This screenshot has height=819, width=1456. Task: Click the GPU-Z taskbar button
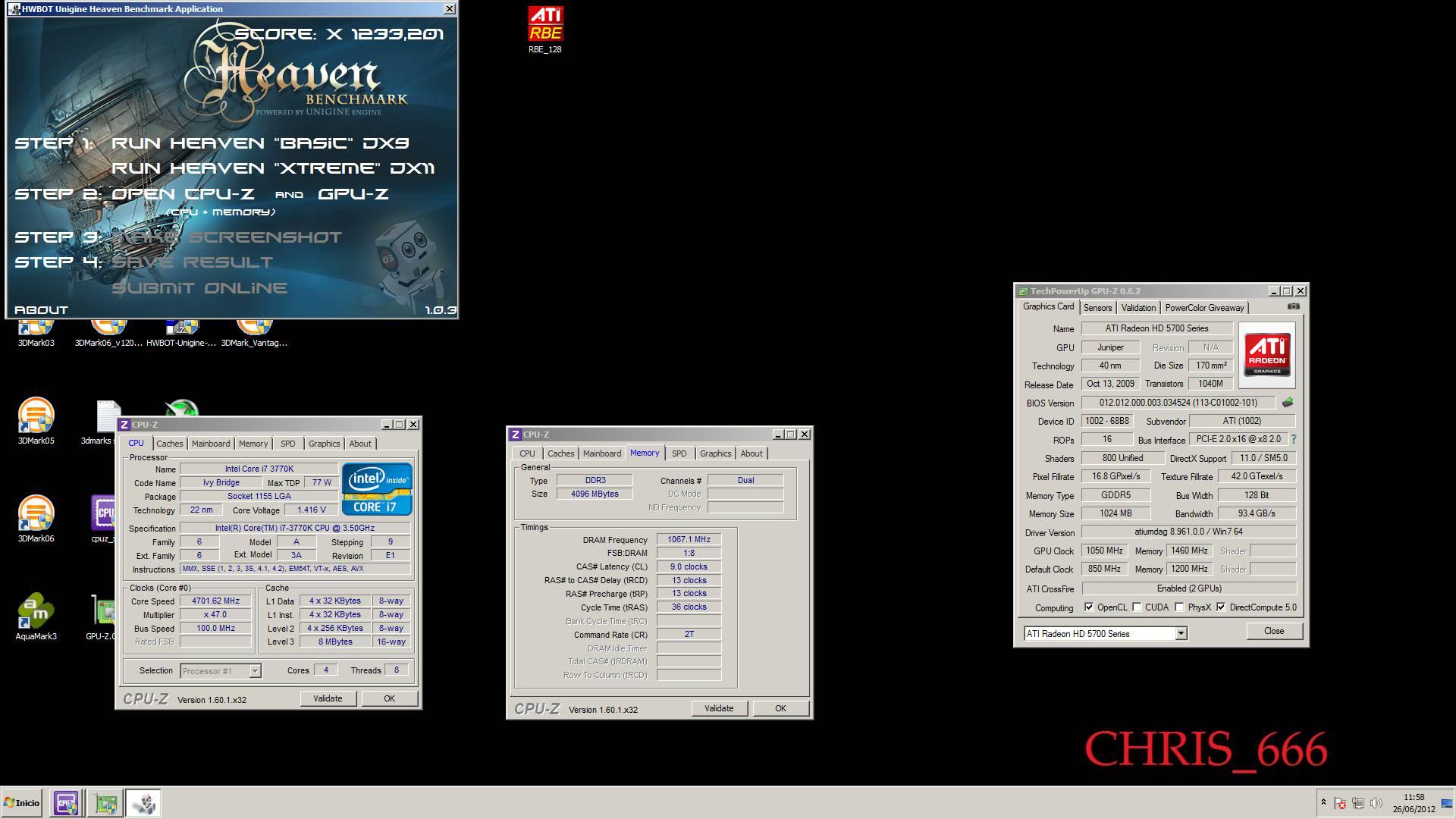coord(105,803)
